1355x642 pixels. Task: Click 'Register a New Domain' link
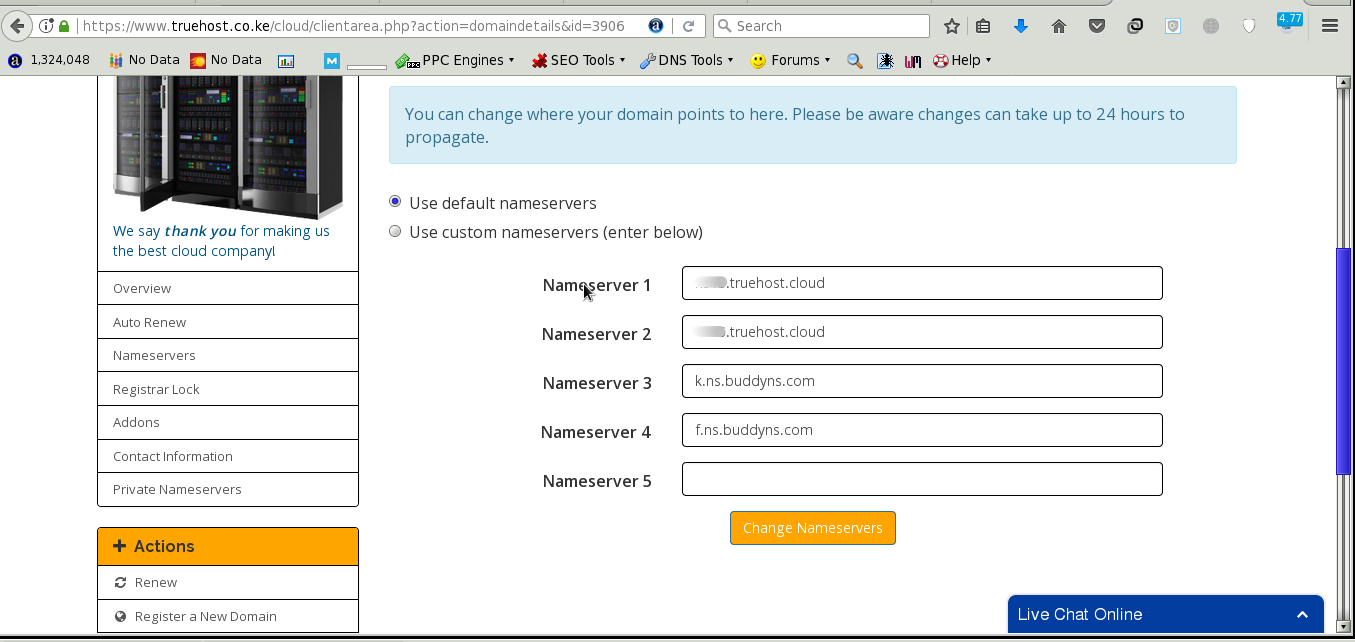coord(205,616)
